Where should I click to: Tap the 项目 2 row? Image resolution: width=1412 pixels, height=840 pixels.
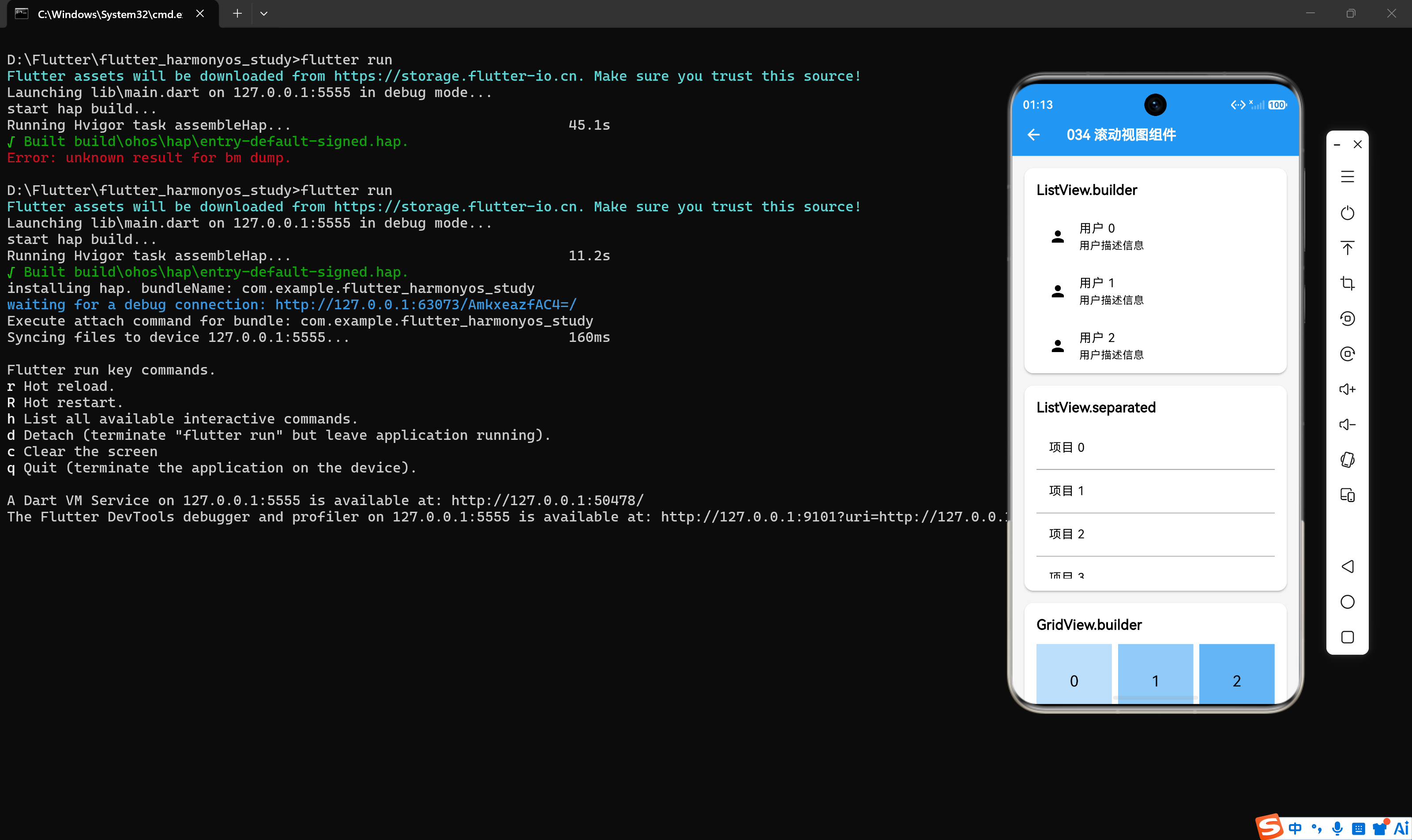1155,534
